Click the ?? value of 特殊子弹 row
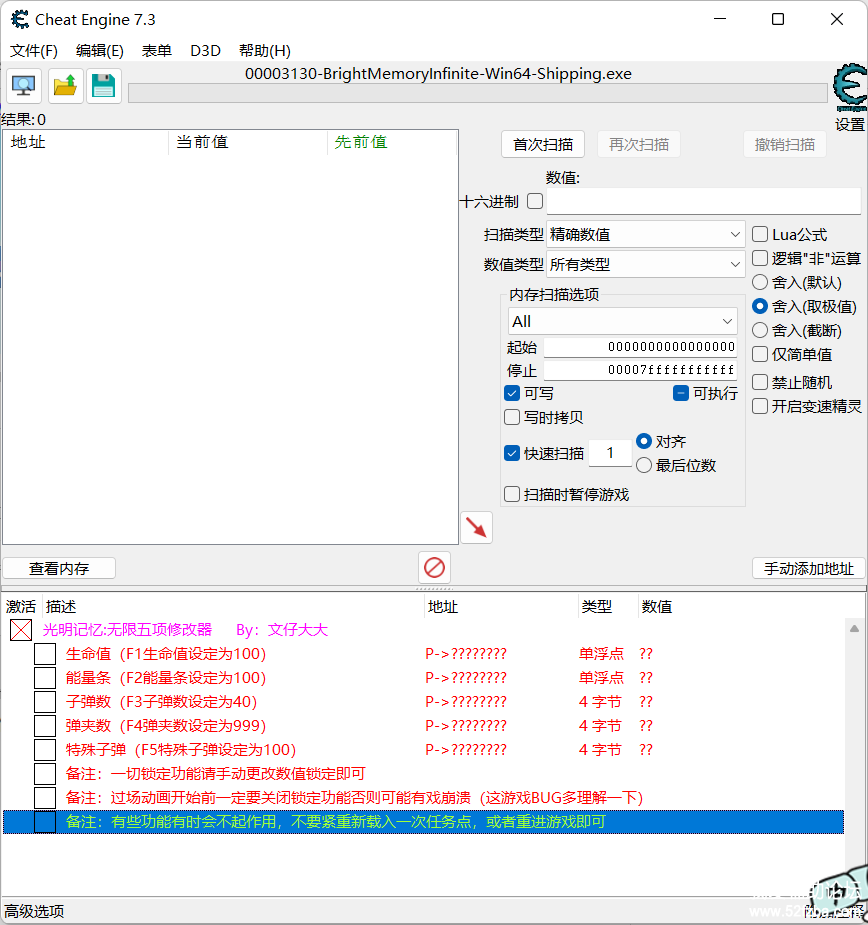This screenshot has width=868, height=925. [x=646, y=750]
